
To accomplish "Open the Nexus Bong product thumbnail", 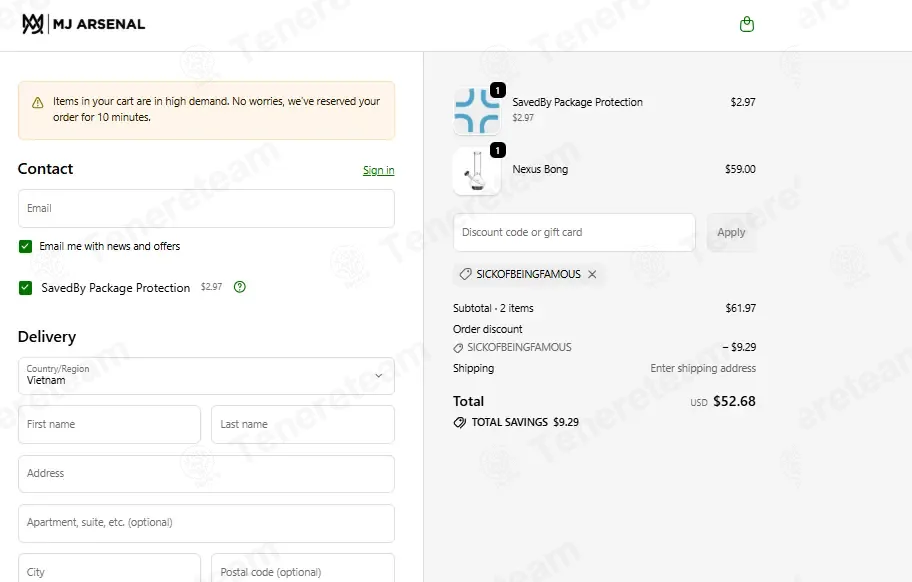I will 477,171.
